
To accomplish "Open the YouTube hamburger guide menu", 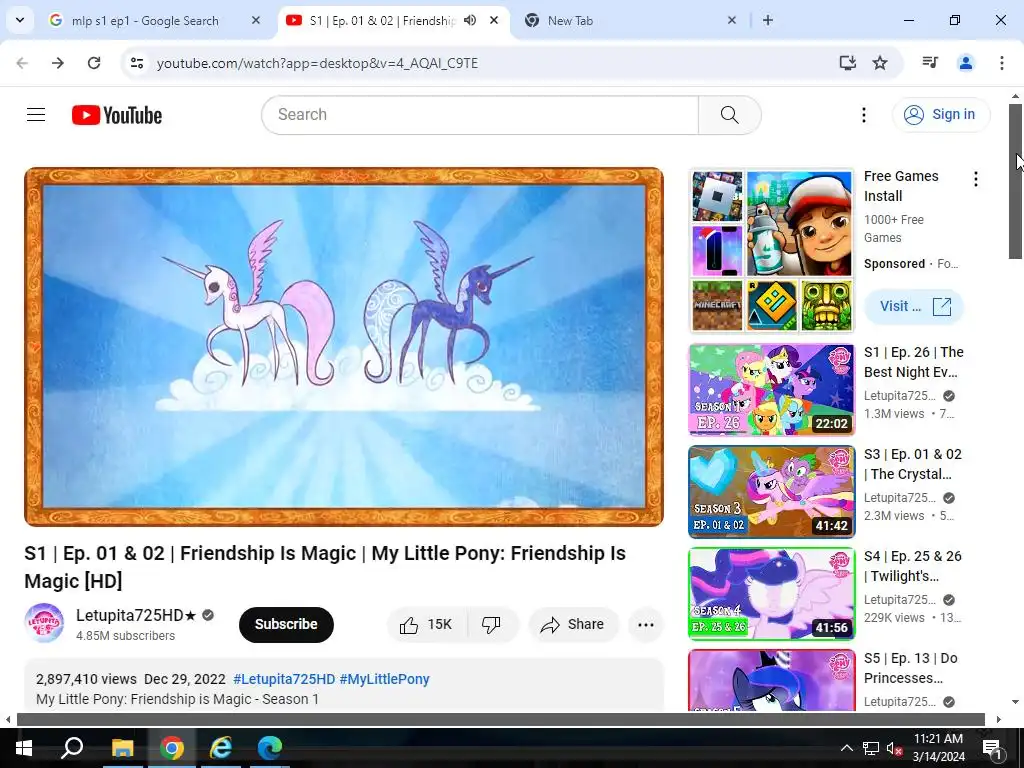I will [x=36, y=115].
